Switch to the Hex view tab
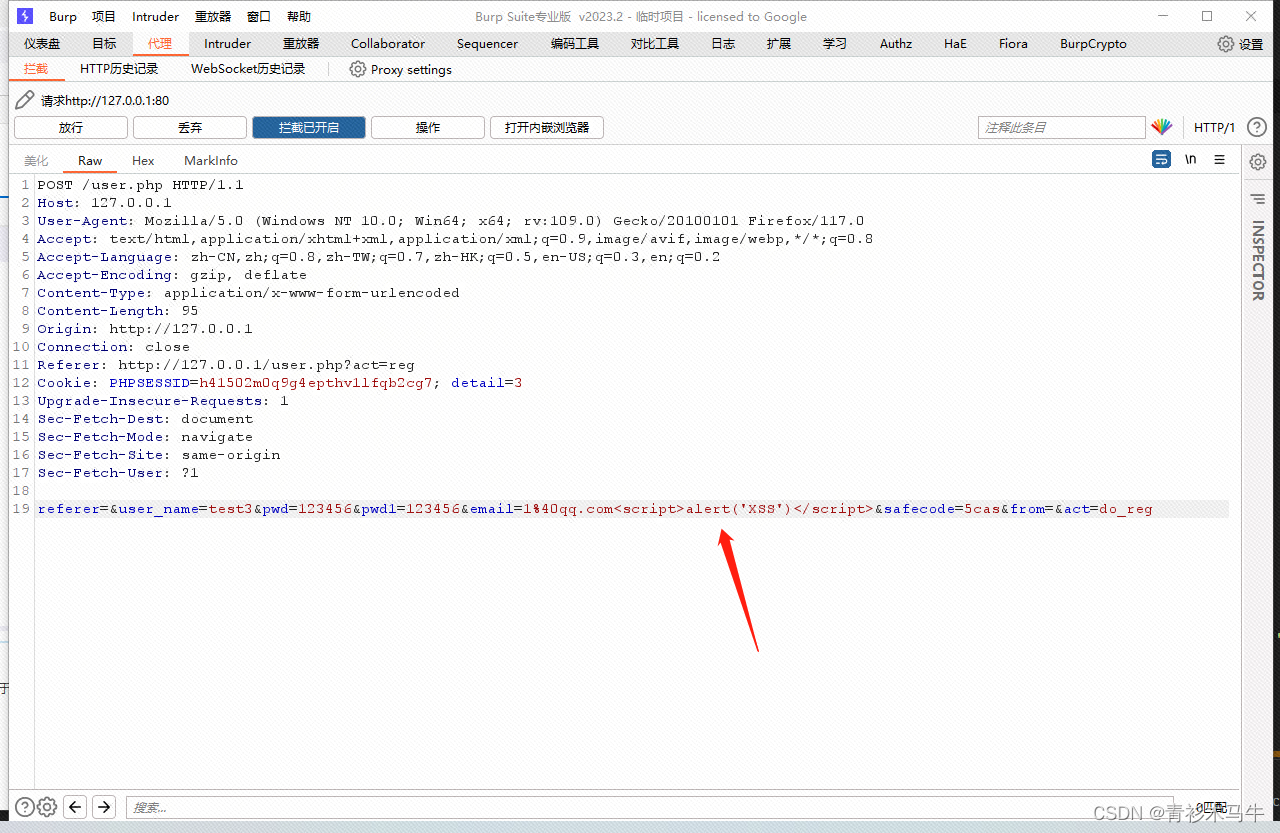1280x833 pixels. point(143,160)
